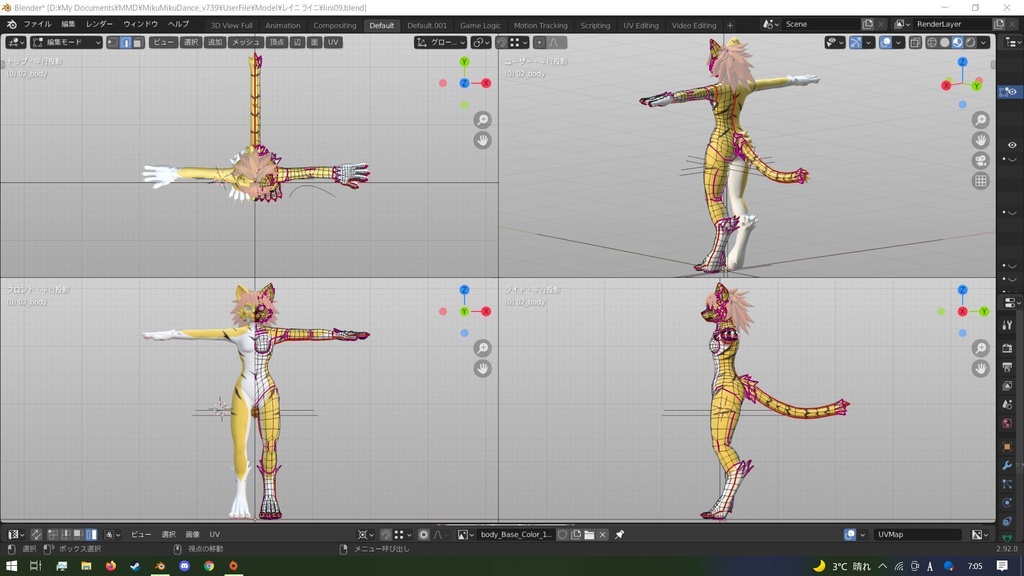Click zoom icon in the right-side view viewport
Image resolution: width=1024 pixels, height=576 pixels.
(980, 347)
